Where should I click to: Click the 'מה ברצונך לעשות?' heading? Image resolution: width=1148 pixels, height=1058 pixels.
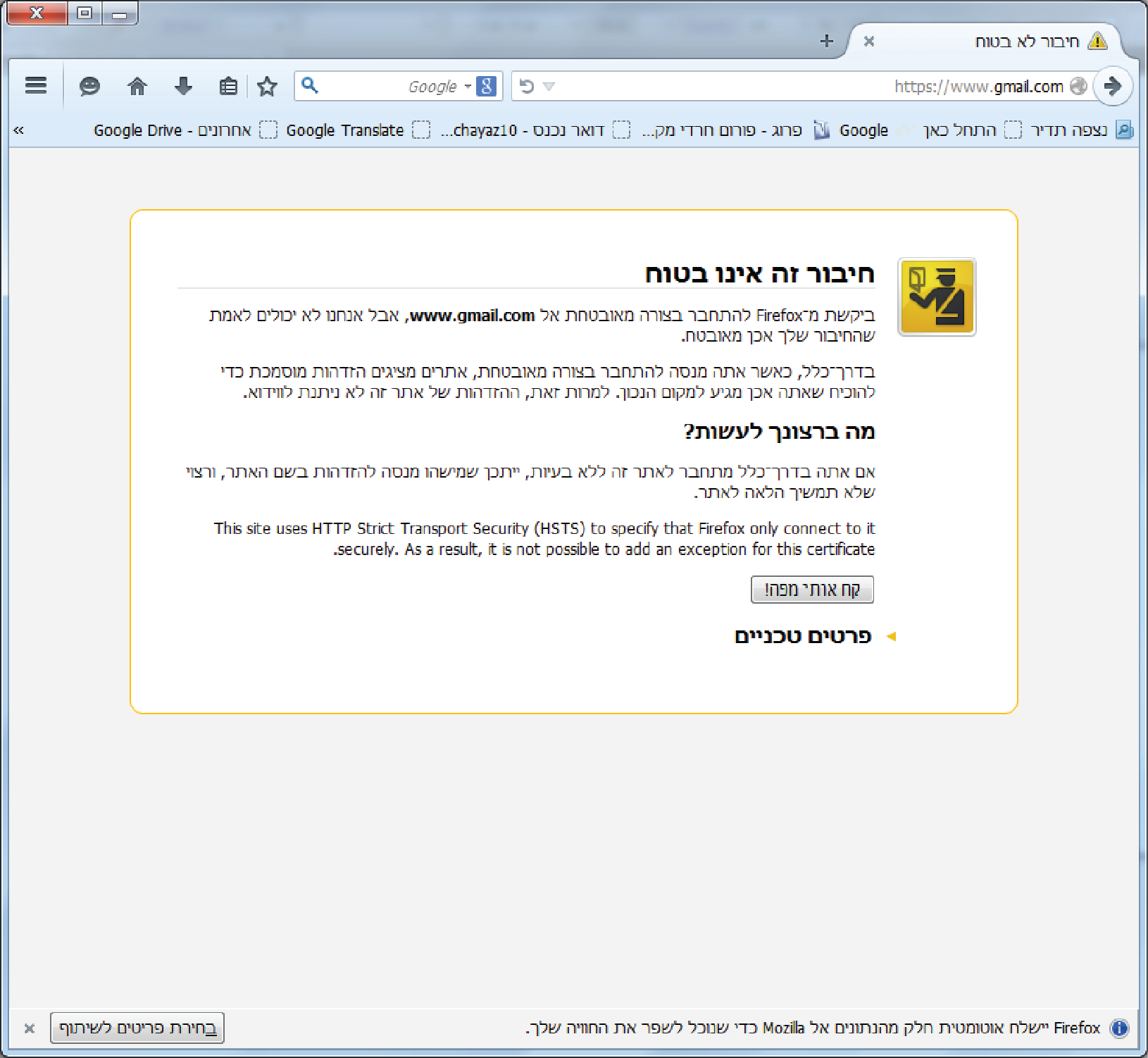click(x=779, y=431)
